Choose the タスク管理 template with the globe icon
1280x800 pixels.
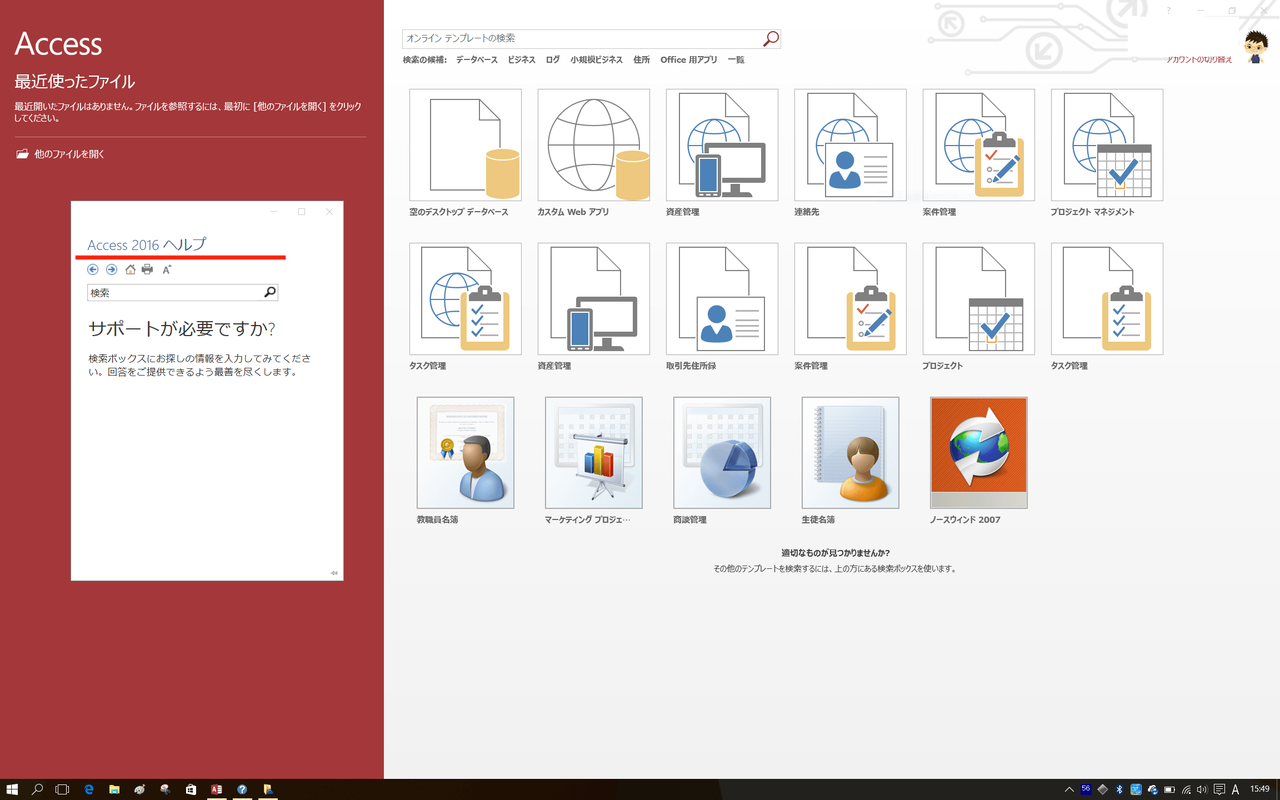click(x=465, y=307)
